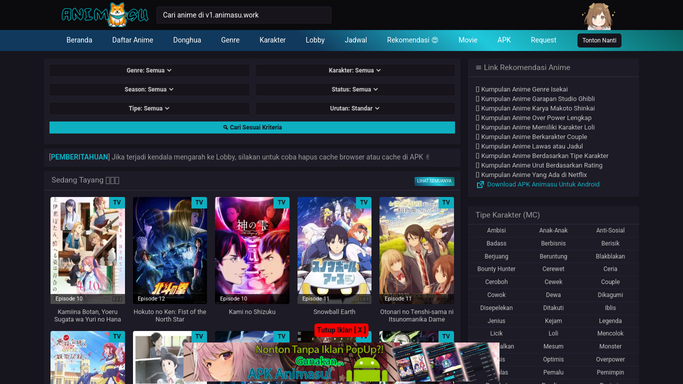Open the Jadwal menu item
This screenshot has width=683, height=384.
coord(355,40)
